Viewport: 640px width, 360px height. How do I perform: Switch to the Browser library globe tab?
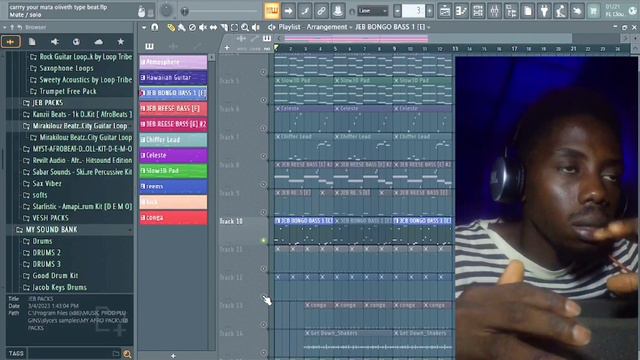pyautogui.click(x=76, y=42)
